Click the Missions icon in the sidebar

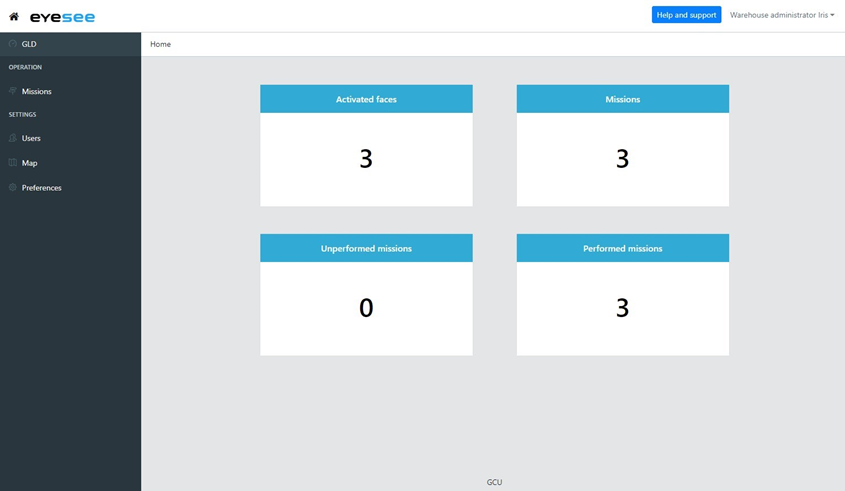pyautogui.click(x=13, y=91)
